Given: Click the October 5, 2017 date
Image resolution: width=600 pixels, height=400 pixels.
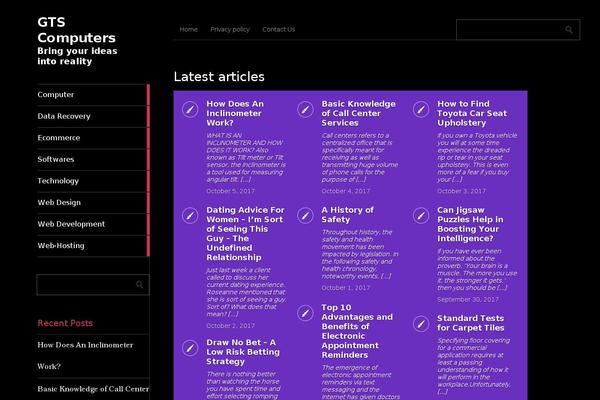Looking at the screenshot, I should click(x=230, y=191).
